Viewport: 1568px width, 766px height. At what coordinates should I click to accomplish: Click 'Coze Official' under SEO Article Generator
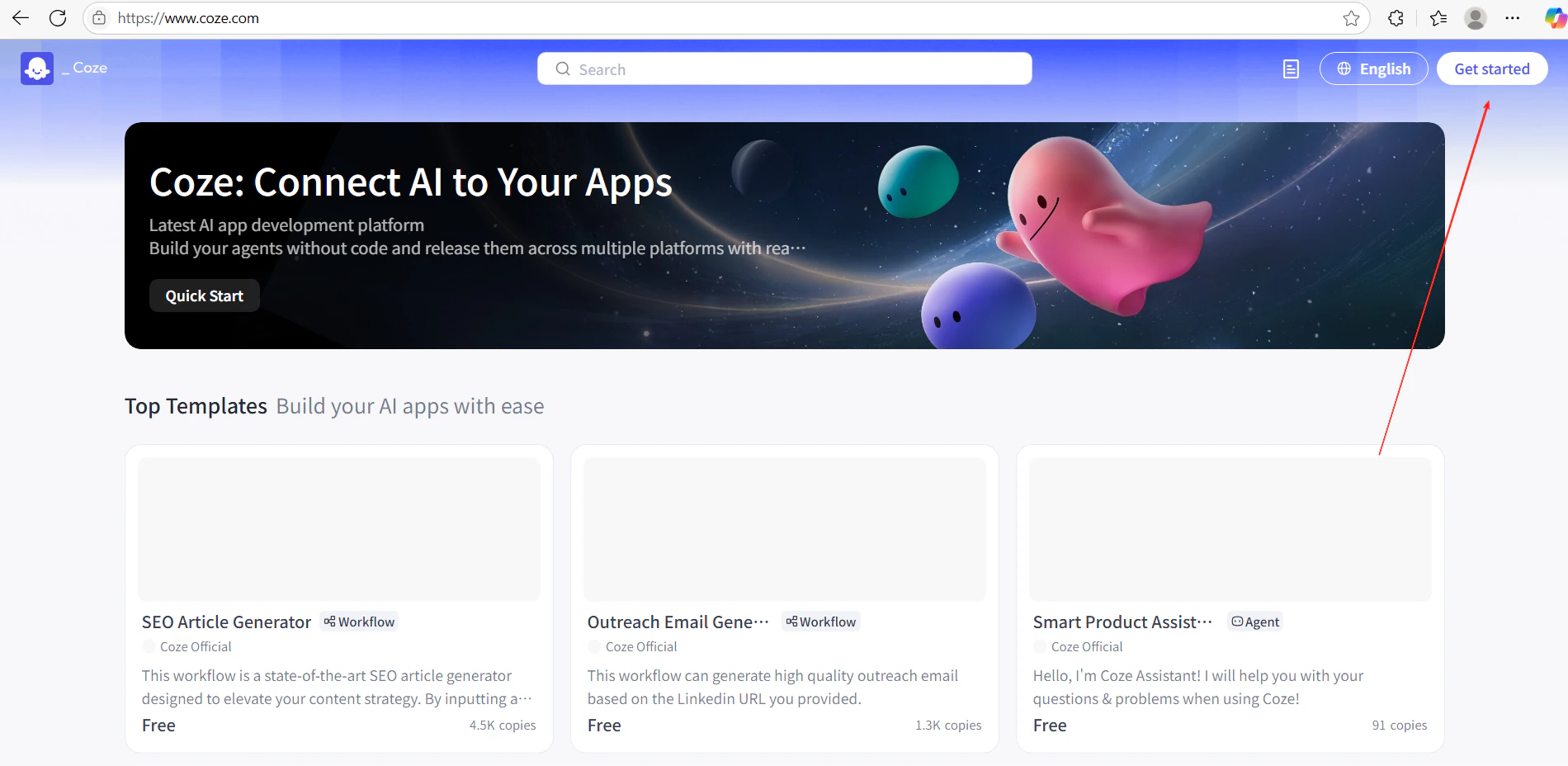point(196,647)
